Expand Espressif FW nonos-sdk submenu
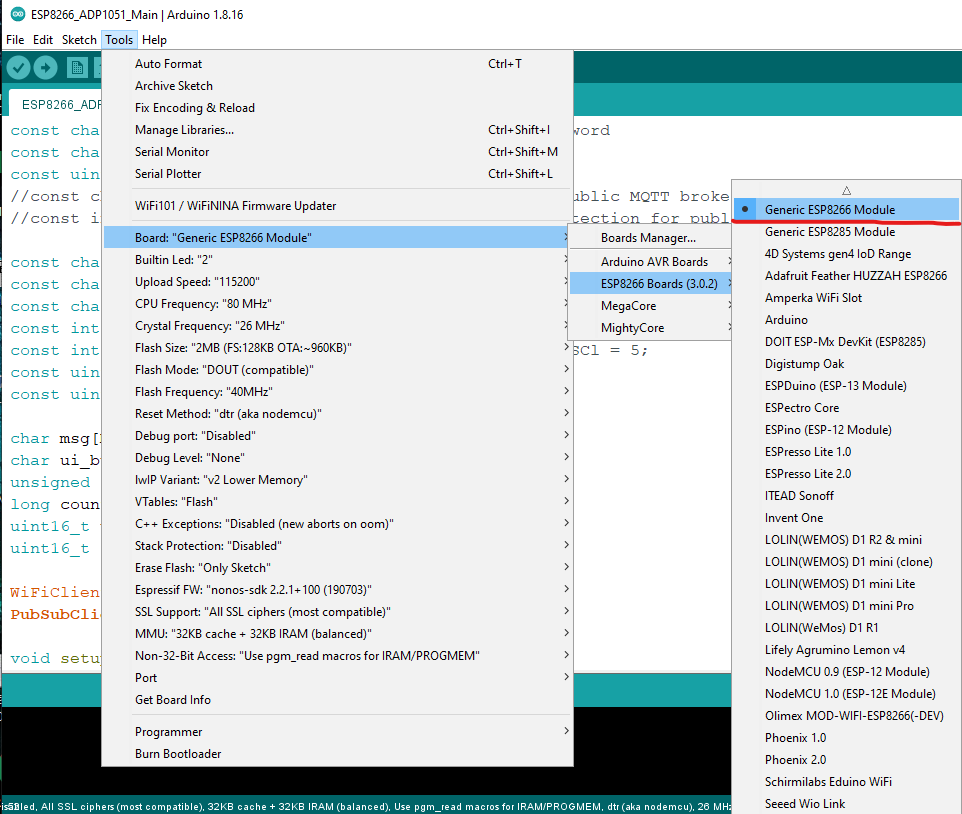This screenshot has height=814, width=962. pyautogui.click(x=339, y=590)
